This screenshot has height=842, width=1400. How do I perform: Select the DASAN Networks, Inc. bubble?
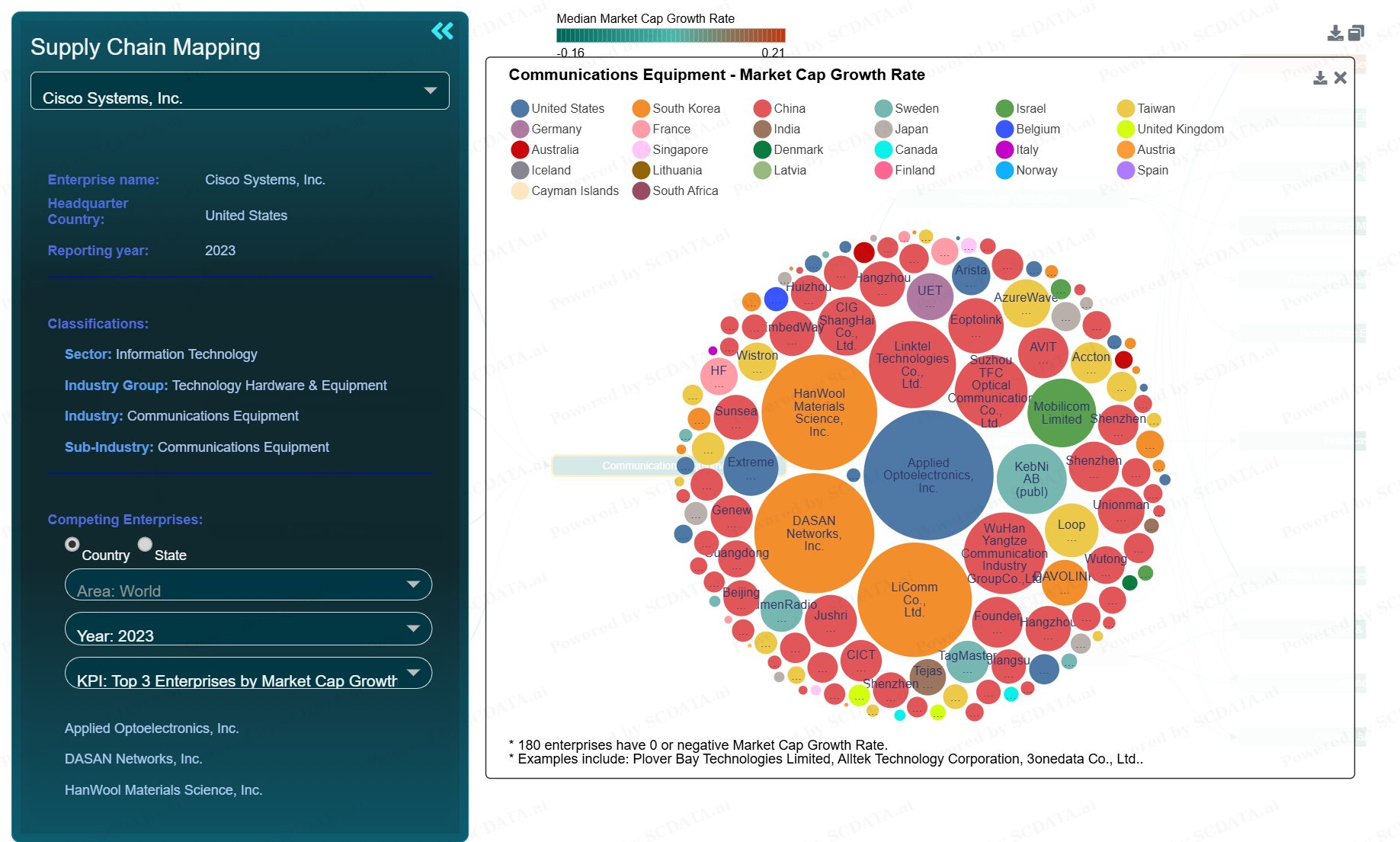[814, 533]
